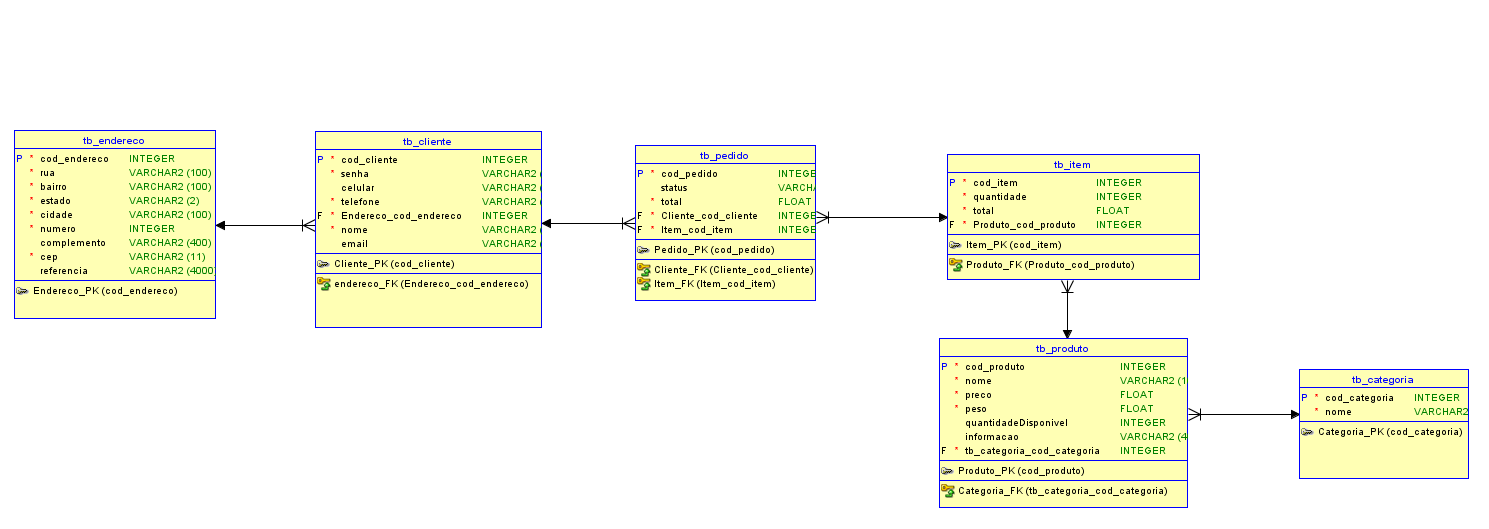The width and height of the screenshot is (1489, 529).
Task: Select the Endereco_cod_endereco column in tb_cliente
Action: (428, 215)
